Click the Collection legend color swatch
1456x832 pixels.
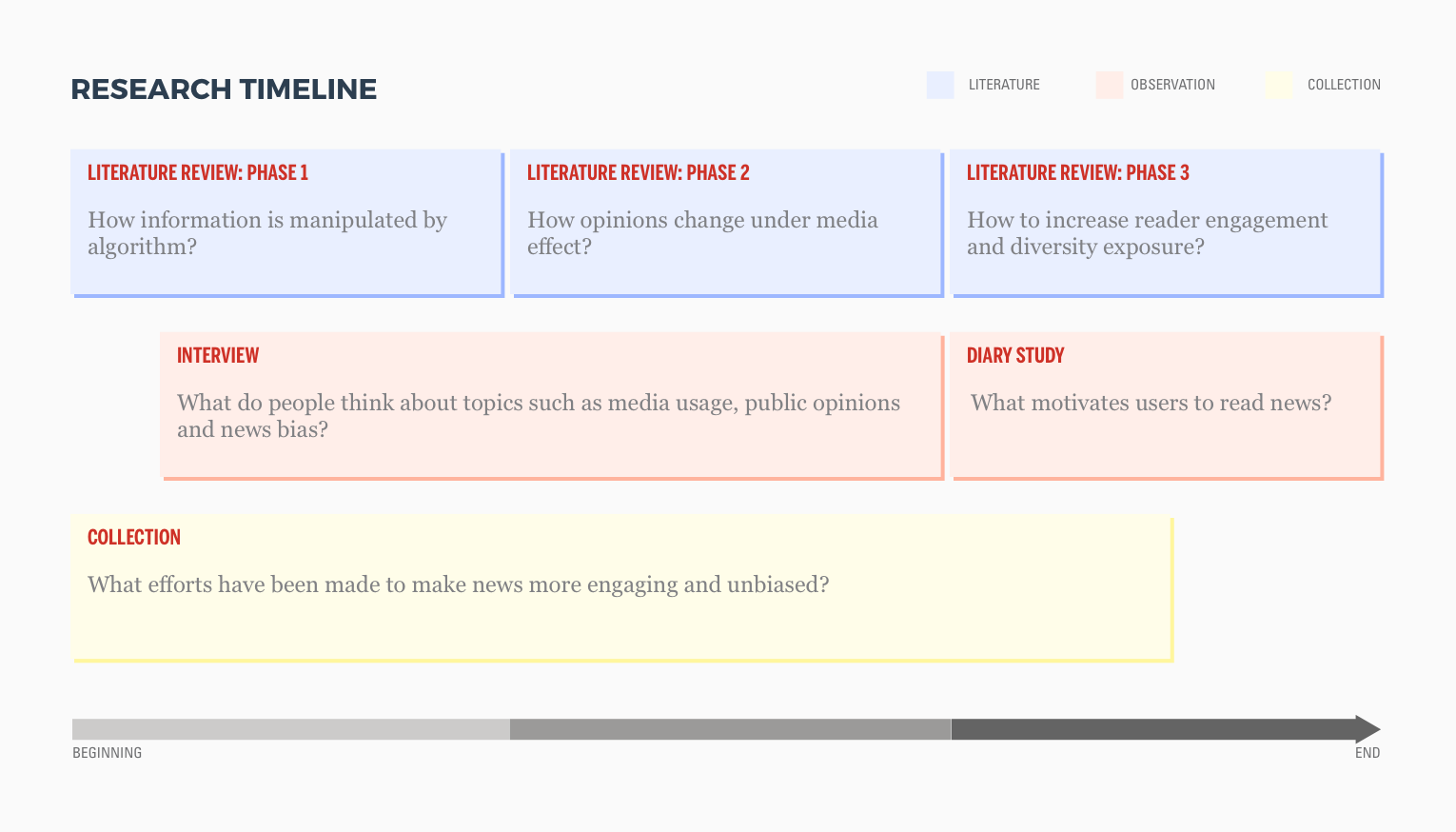[1279, 85]
